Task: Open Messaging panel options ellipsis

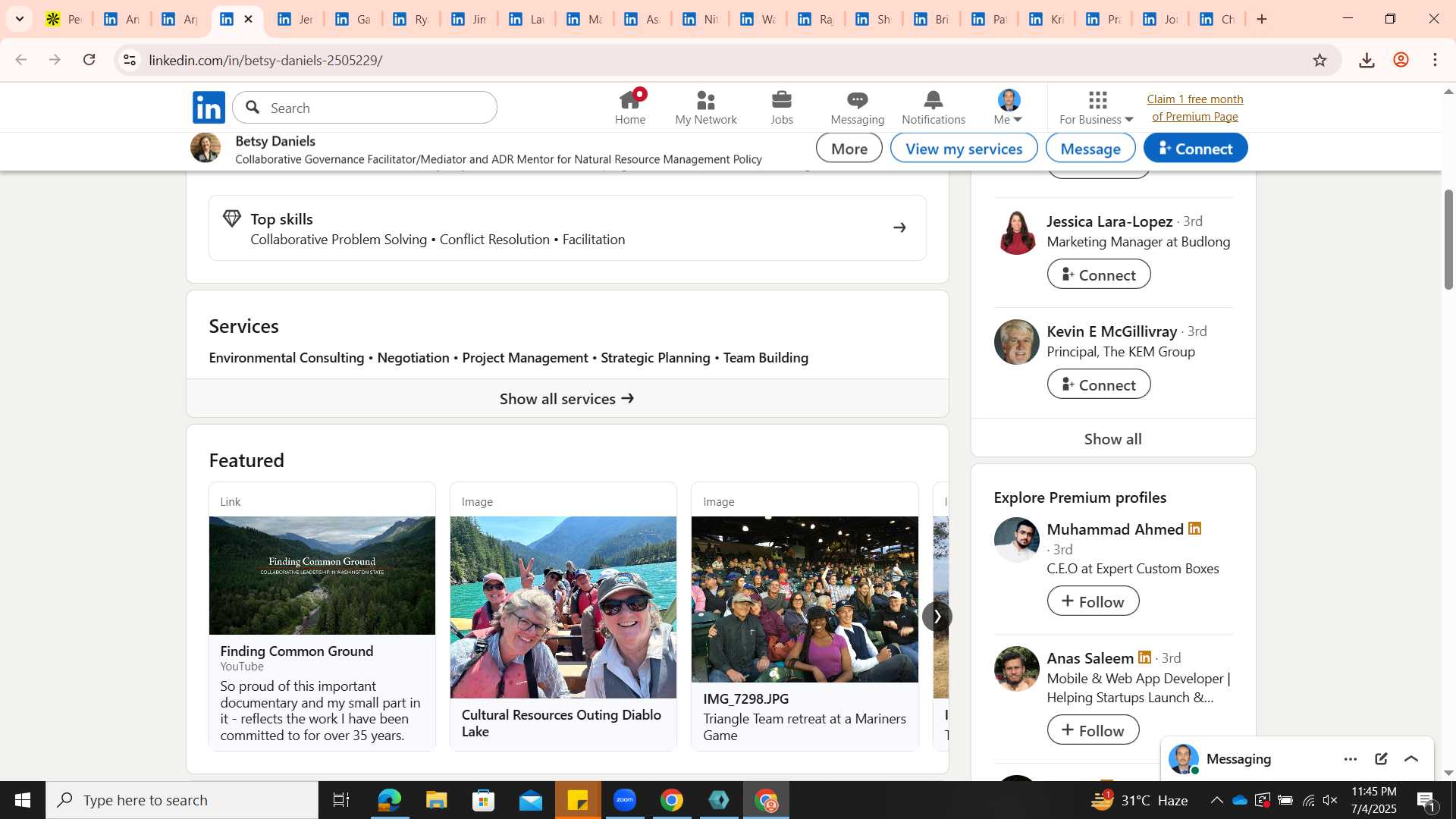Action: (1350, 759)
